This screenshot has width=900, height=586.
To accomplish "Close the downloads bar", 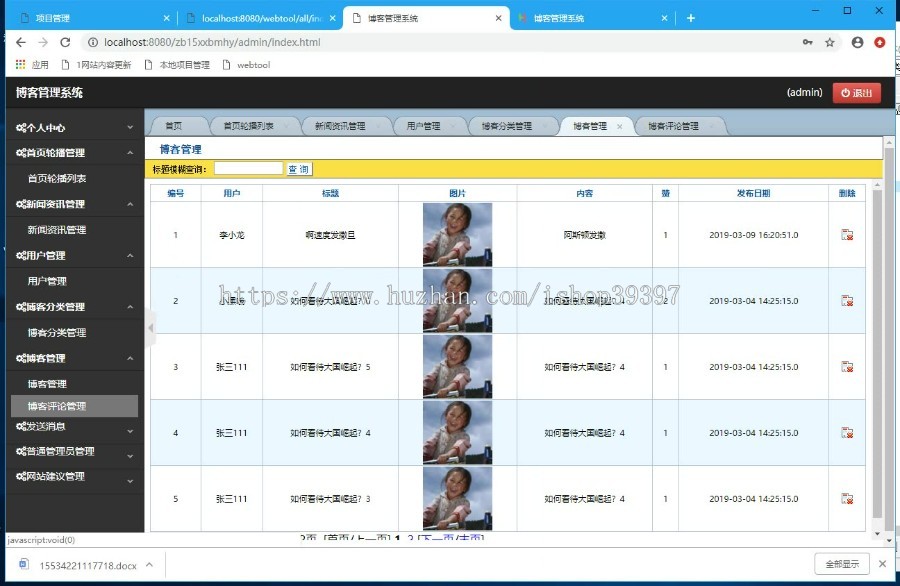I will point(882,564).
